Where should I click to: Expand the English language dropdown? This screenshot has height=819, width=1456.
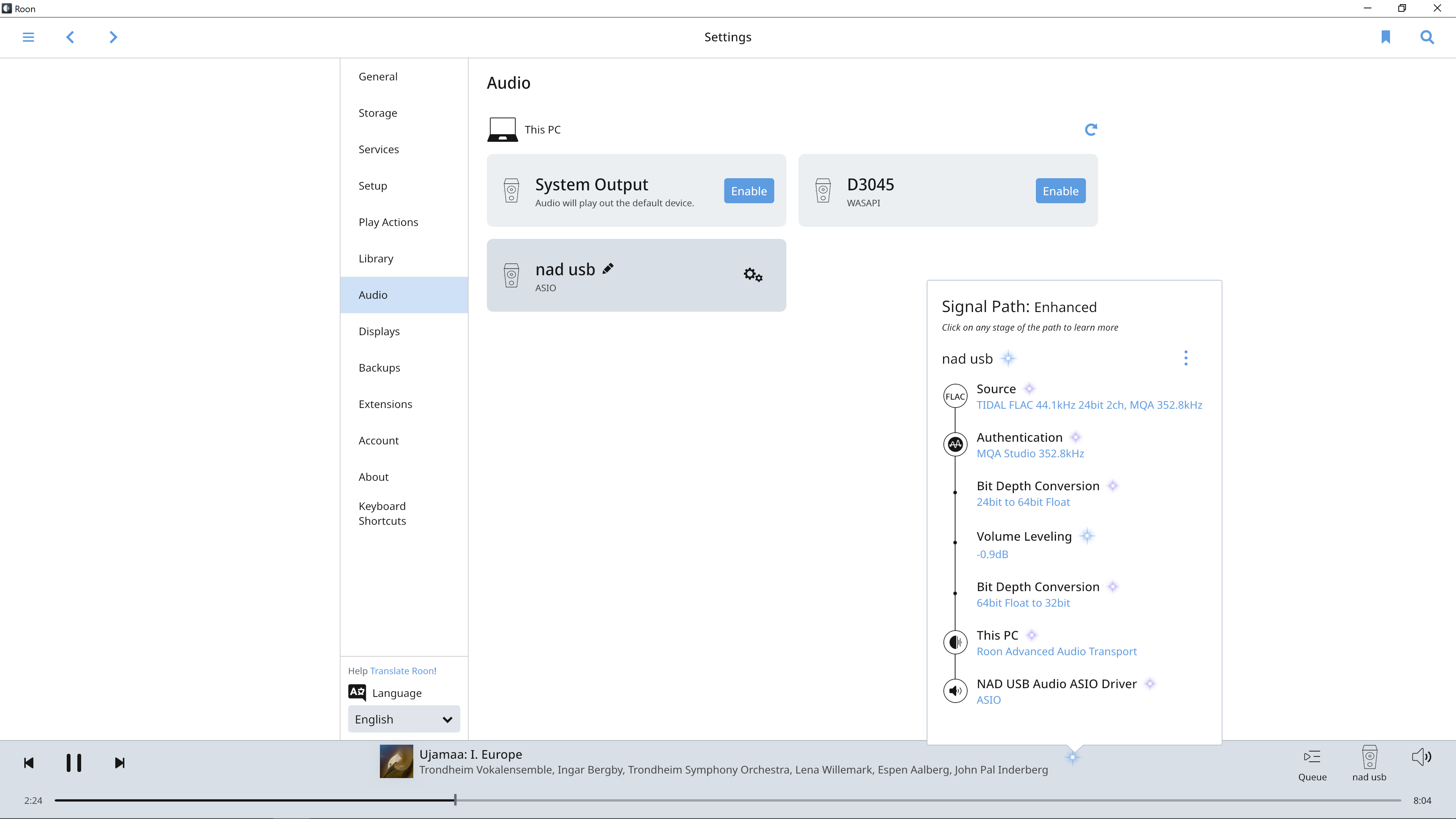click(x=403, y=719)
